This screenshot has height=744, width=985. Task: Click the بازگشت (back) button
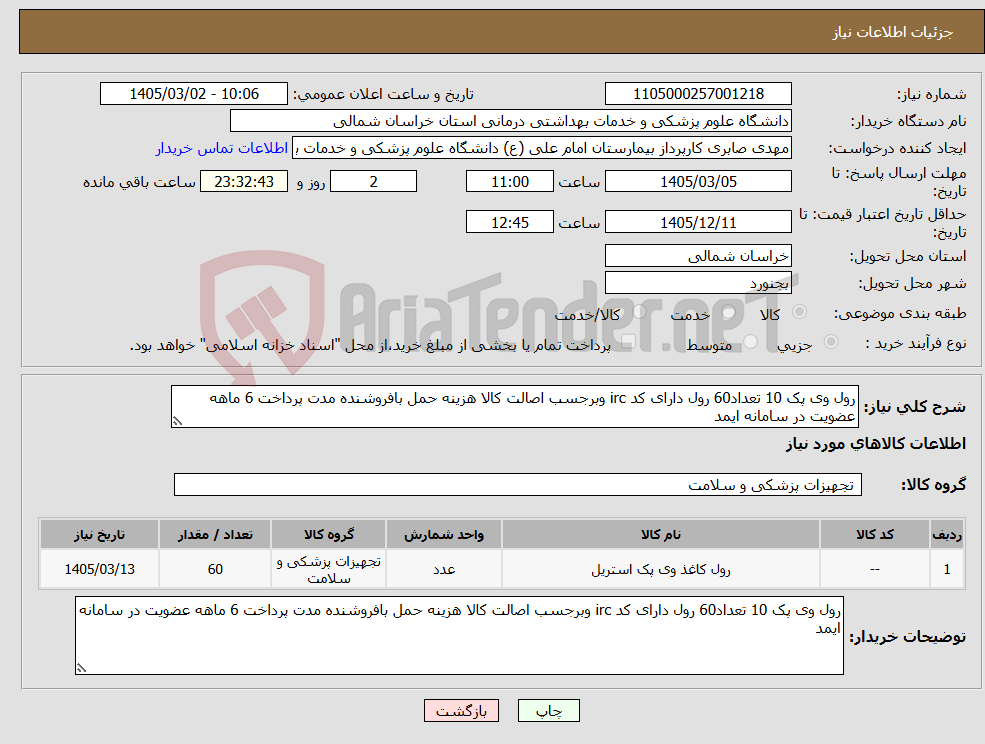click(x=461, y=711)
